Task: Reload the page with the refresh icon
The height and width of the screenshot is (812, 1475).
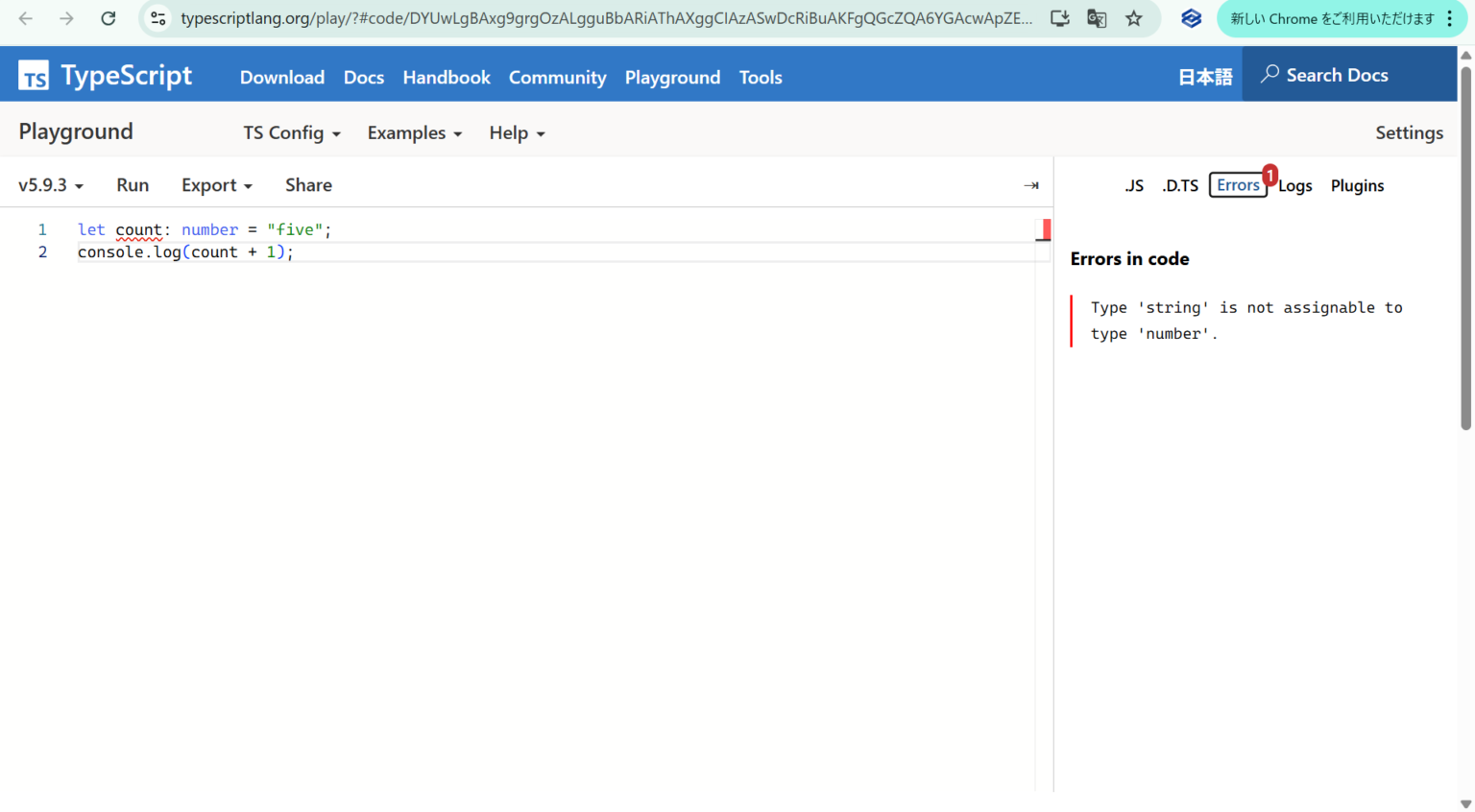Action: (x=108, y=17)
